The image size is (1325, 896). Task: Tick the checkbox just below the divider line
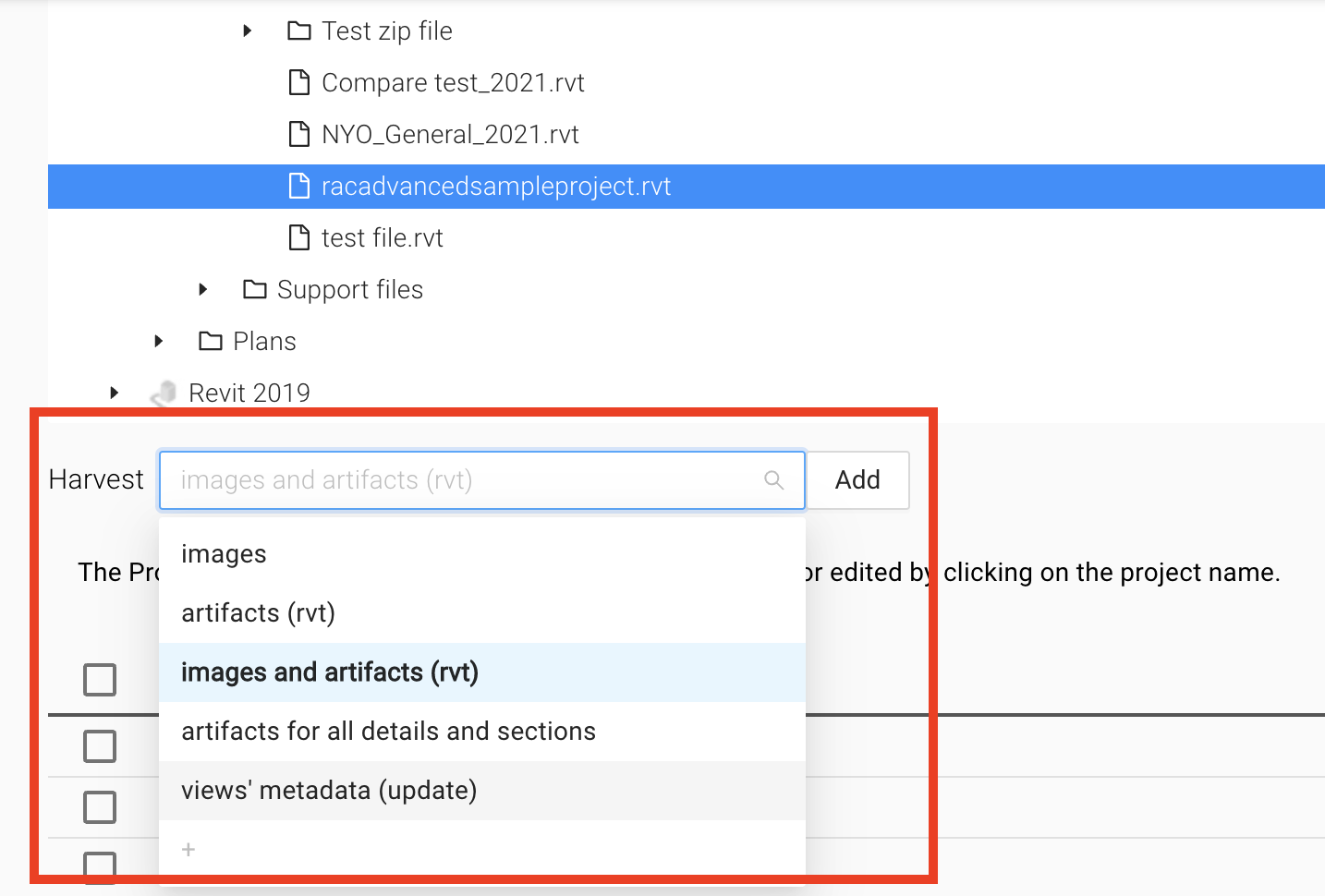click(100, 746)
